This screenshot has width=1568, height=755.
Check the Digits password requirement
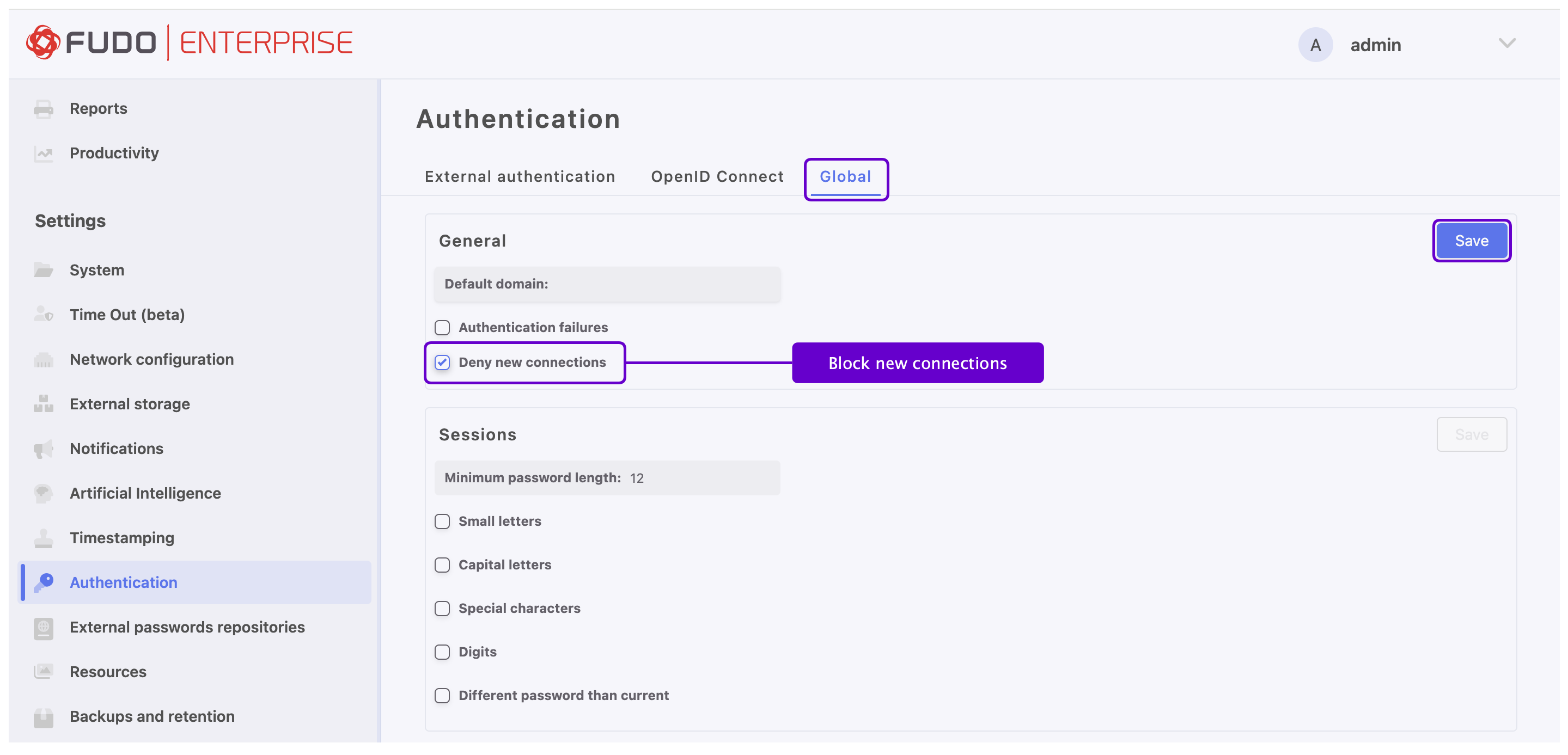pyautogui.click(x=443, y=652)
